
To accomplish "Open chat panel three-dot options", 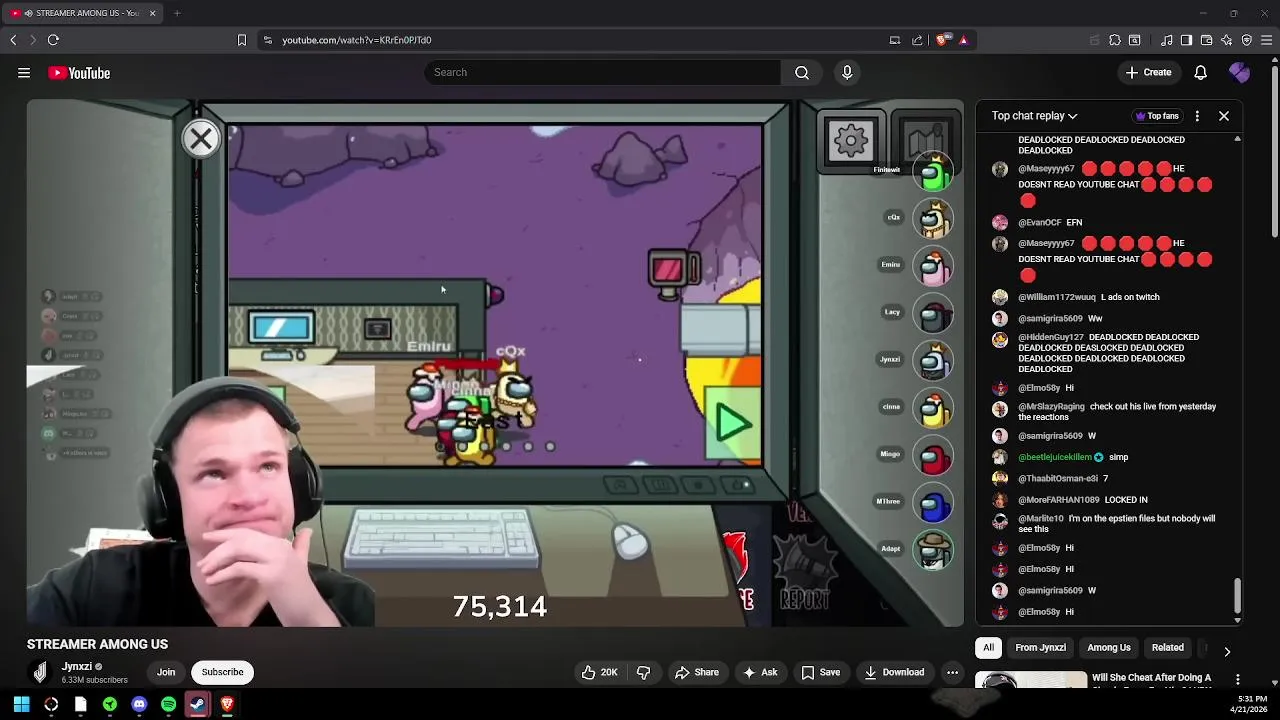I will click(1197, 116).
